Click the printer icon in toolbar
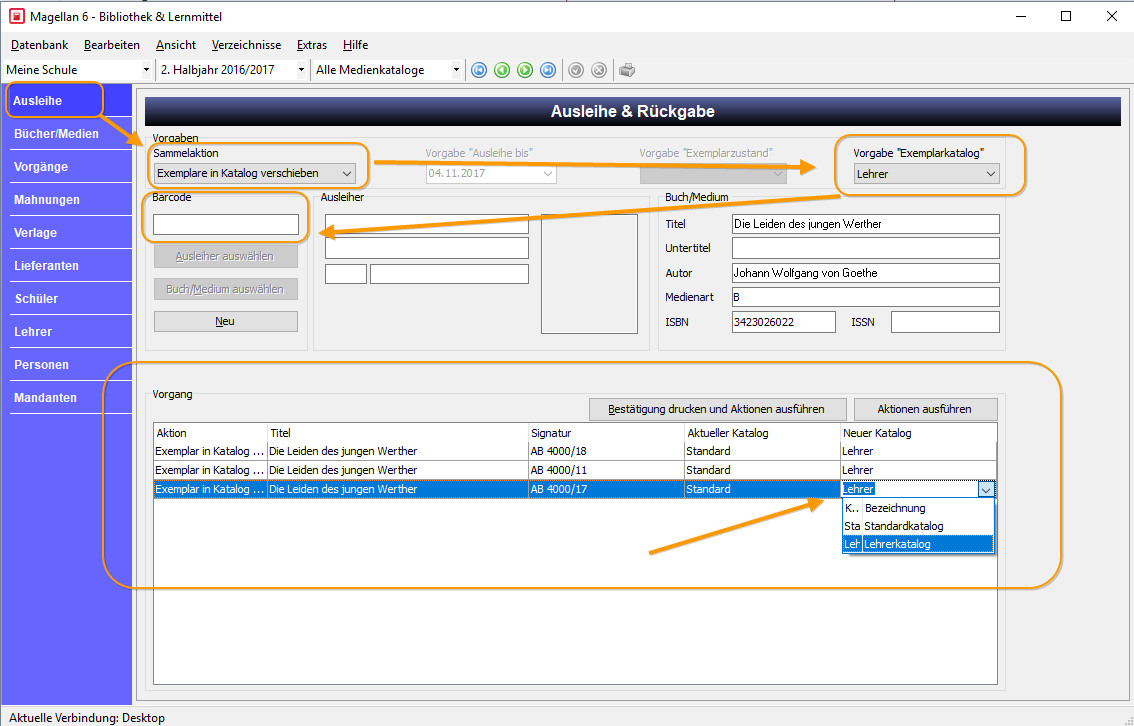This screenshot has width=1134, height=726. pyautogui.click(x=627, y=70)
